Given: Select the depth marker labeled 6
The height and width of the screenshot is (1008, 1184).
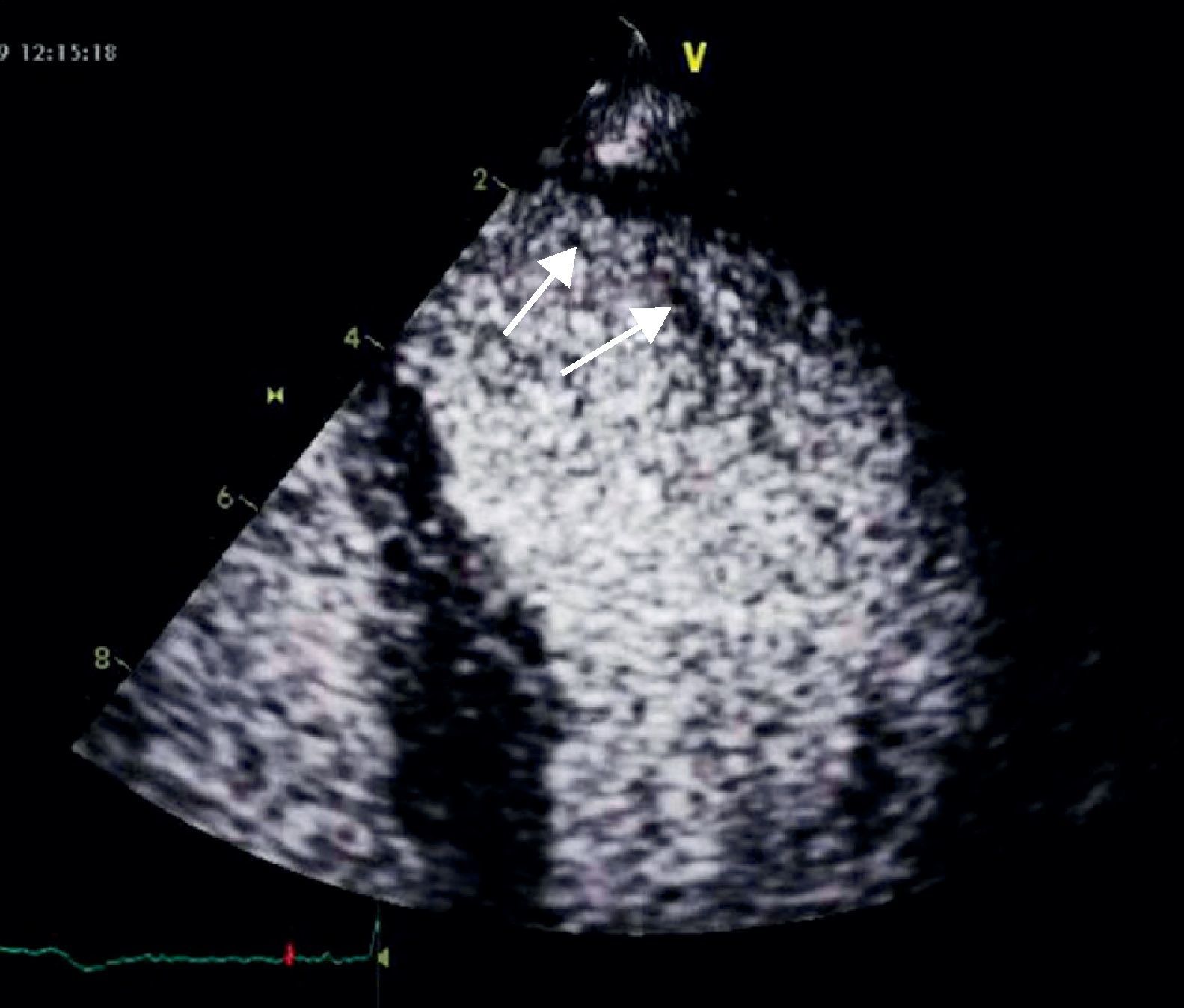Looking at the screenshot, I should pyautogui.click(x=224, y=497).
